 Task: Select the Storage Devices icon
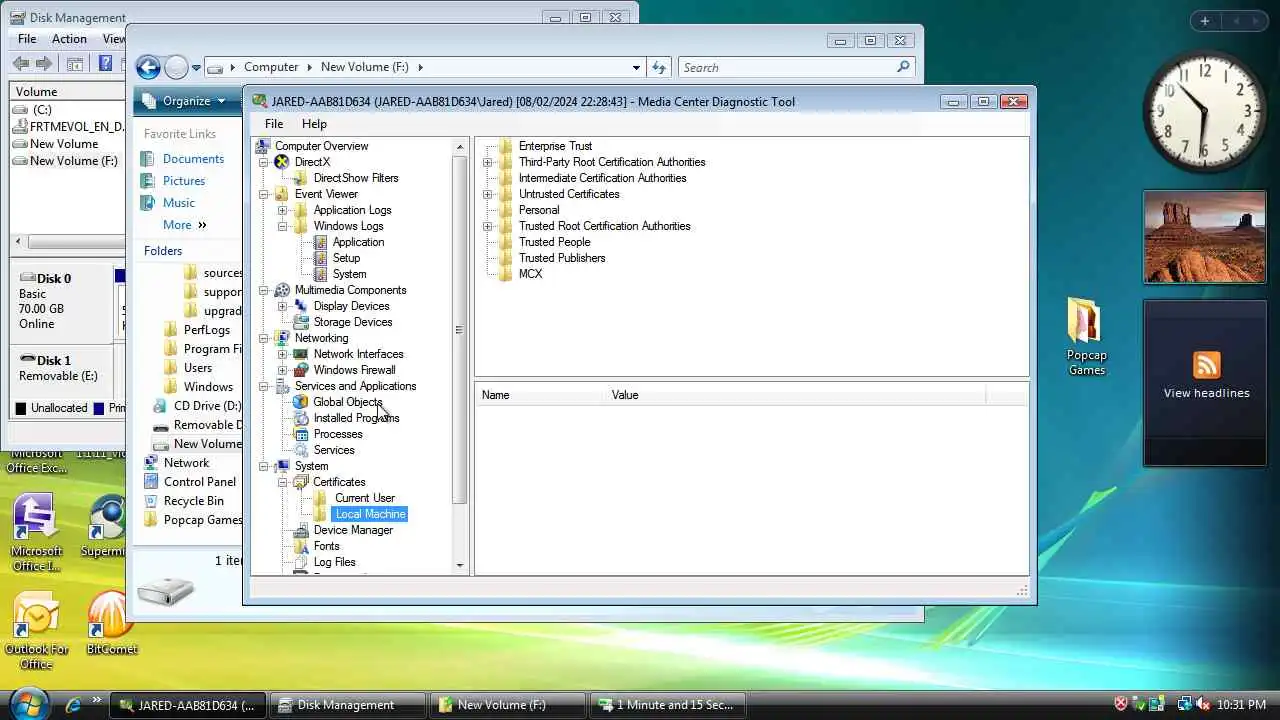pos(301,322)
